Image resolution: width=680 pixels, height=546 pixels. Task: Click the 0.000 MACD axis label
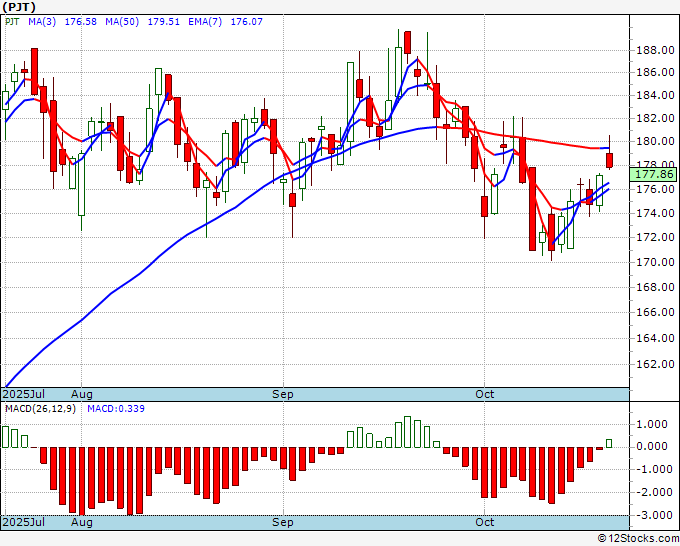653,446
